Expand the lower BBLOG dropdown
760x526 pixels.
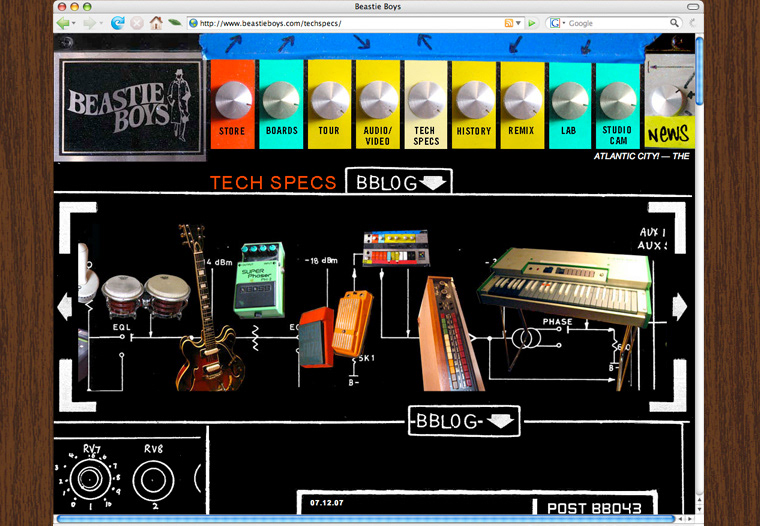[x=464, y=421]
